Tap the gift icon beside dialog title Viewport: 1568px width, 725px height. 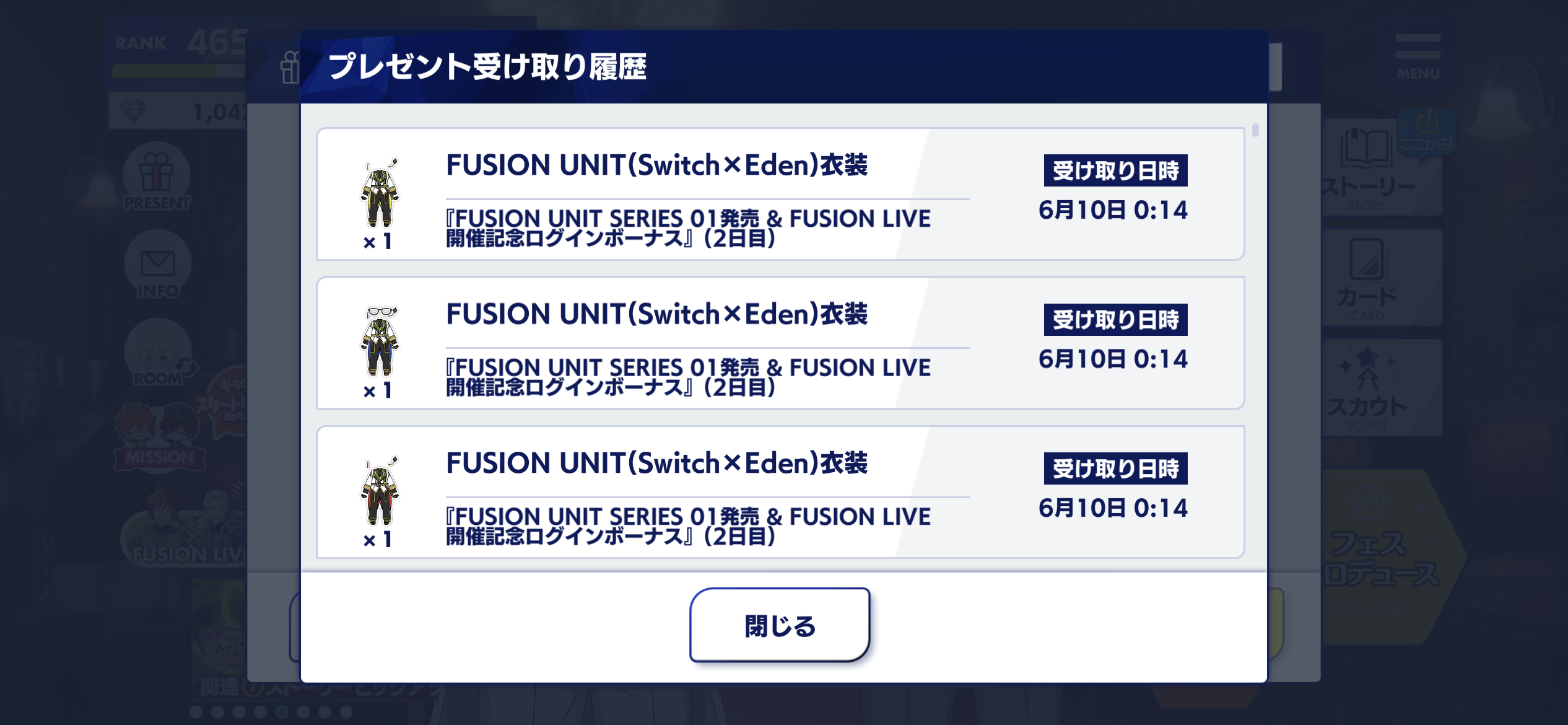[x=290, y=68]
